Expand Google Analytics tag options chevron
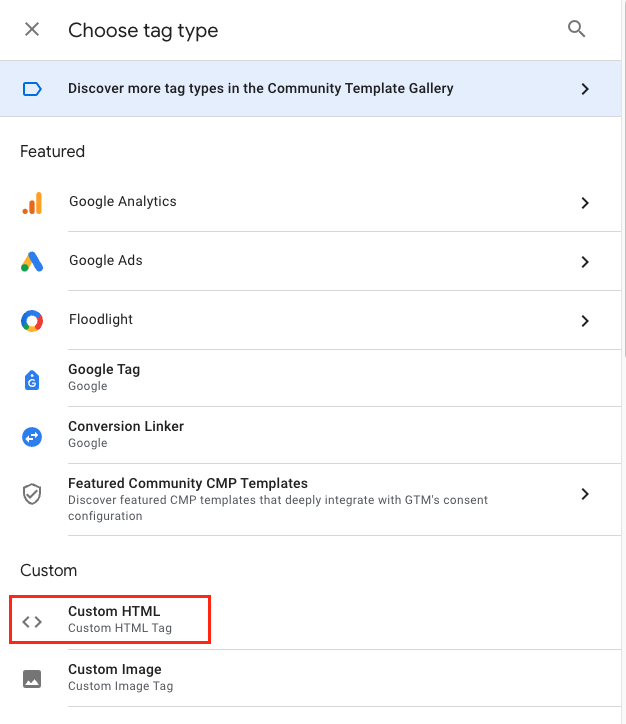626x724 pixels. click(x=585, y=203)
